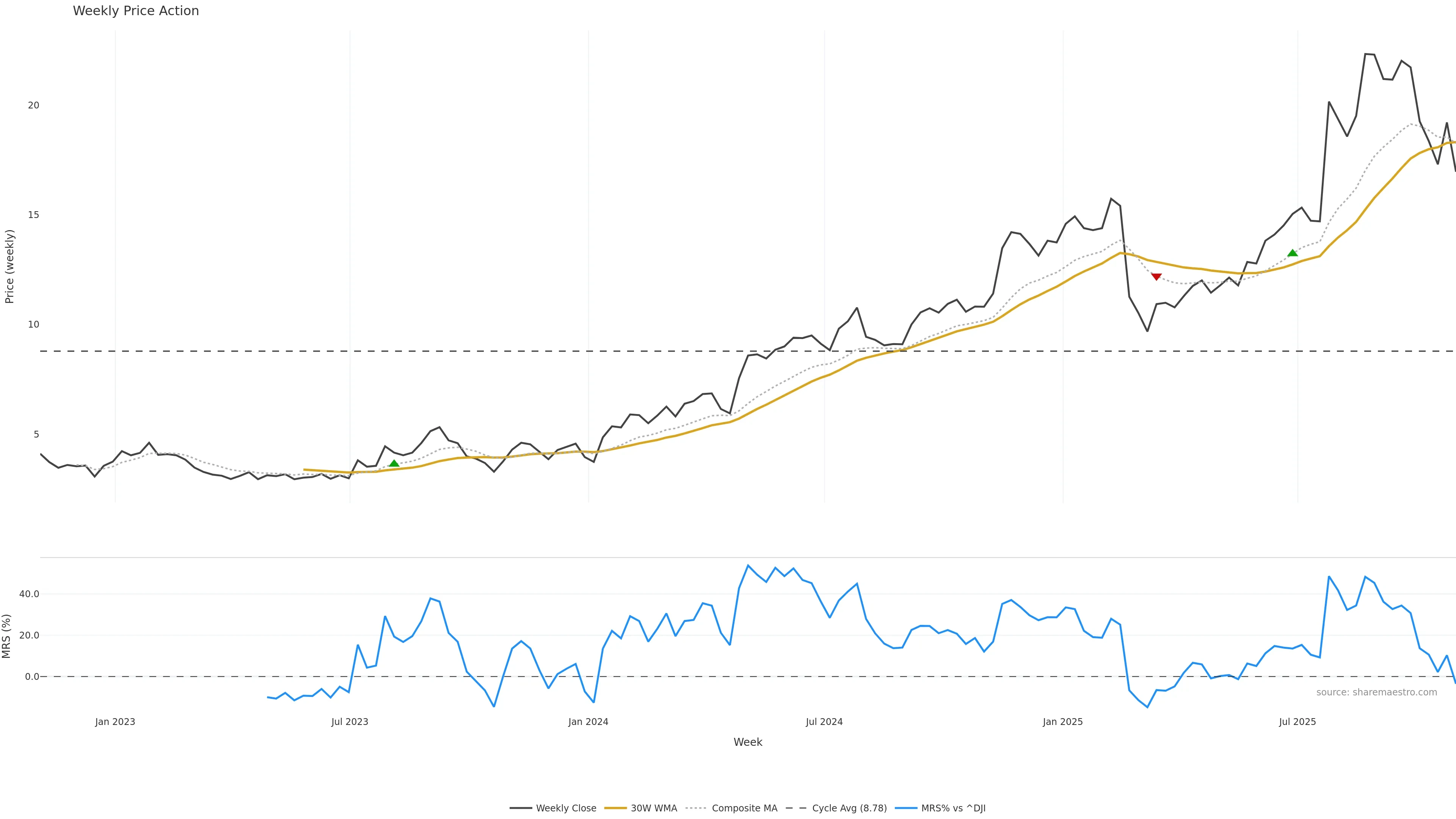
Task: Click the gold 30W WMA legend swatch
Action: click(615, 808)
